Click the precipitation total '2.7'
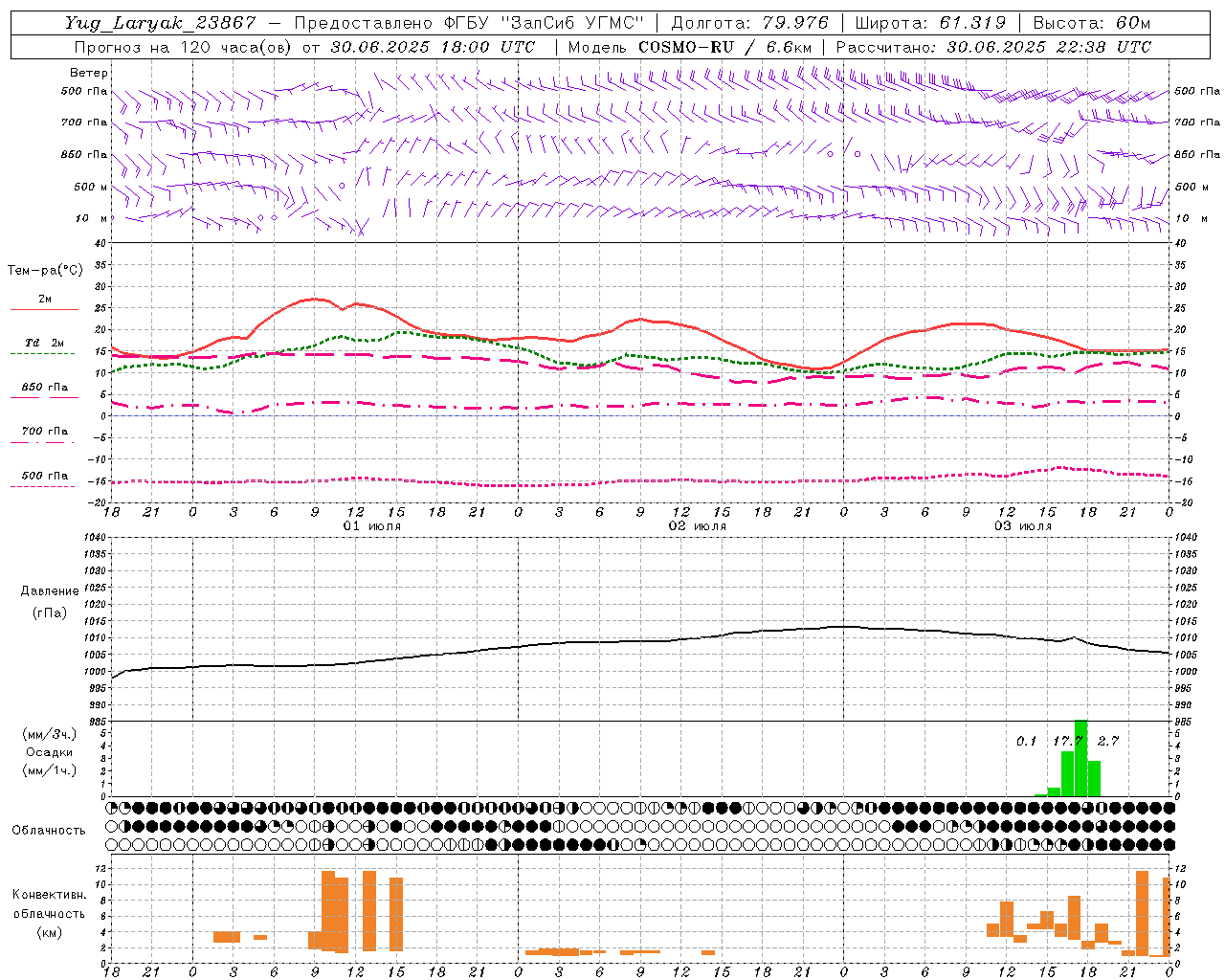The width and height of the screenshot is (1225, 980). [1108, 742]
